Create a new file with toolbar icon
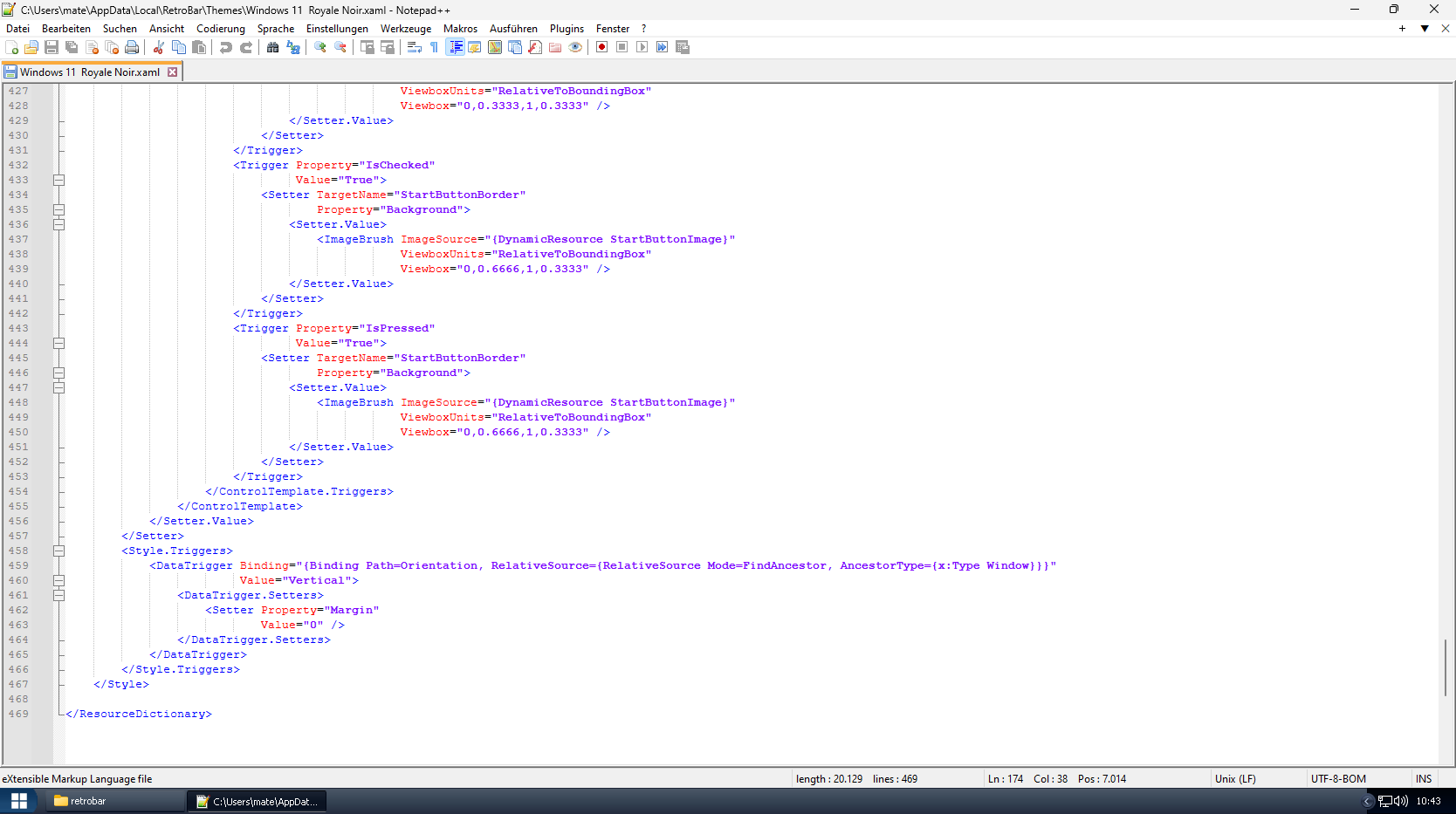This screenshot has width=1456, height=814. click(x=11, y=47)
